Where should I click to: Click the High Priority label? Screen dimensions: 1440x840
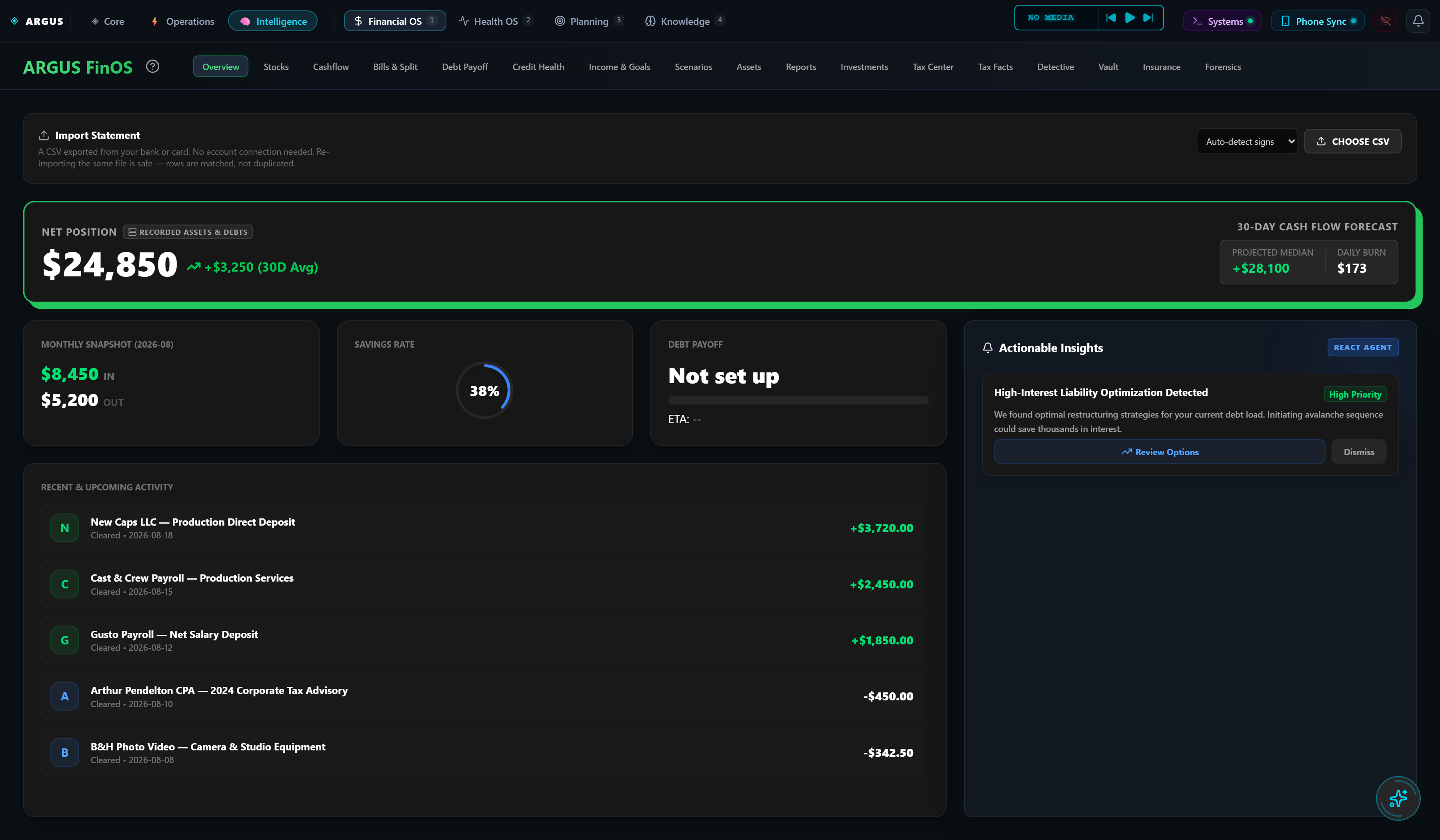(x=1355, y=394)
